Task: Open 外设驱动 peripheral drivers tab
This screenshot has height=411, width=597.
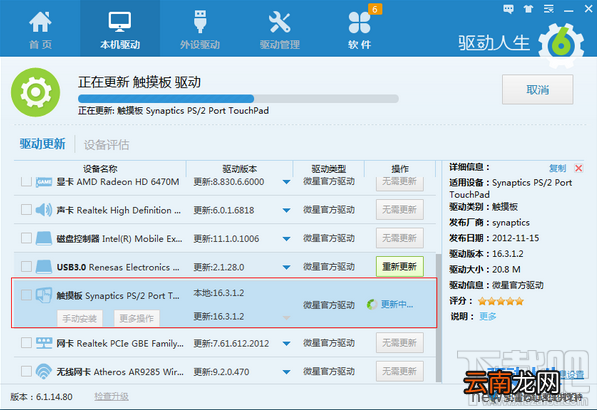Action: tap(200, 29)
